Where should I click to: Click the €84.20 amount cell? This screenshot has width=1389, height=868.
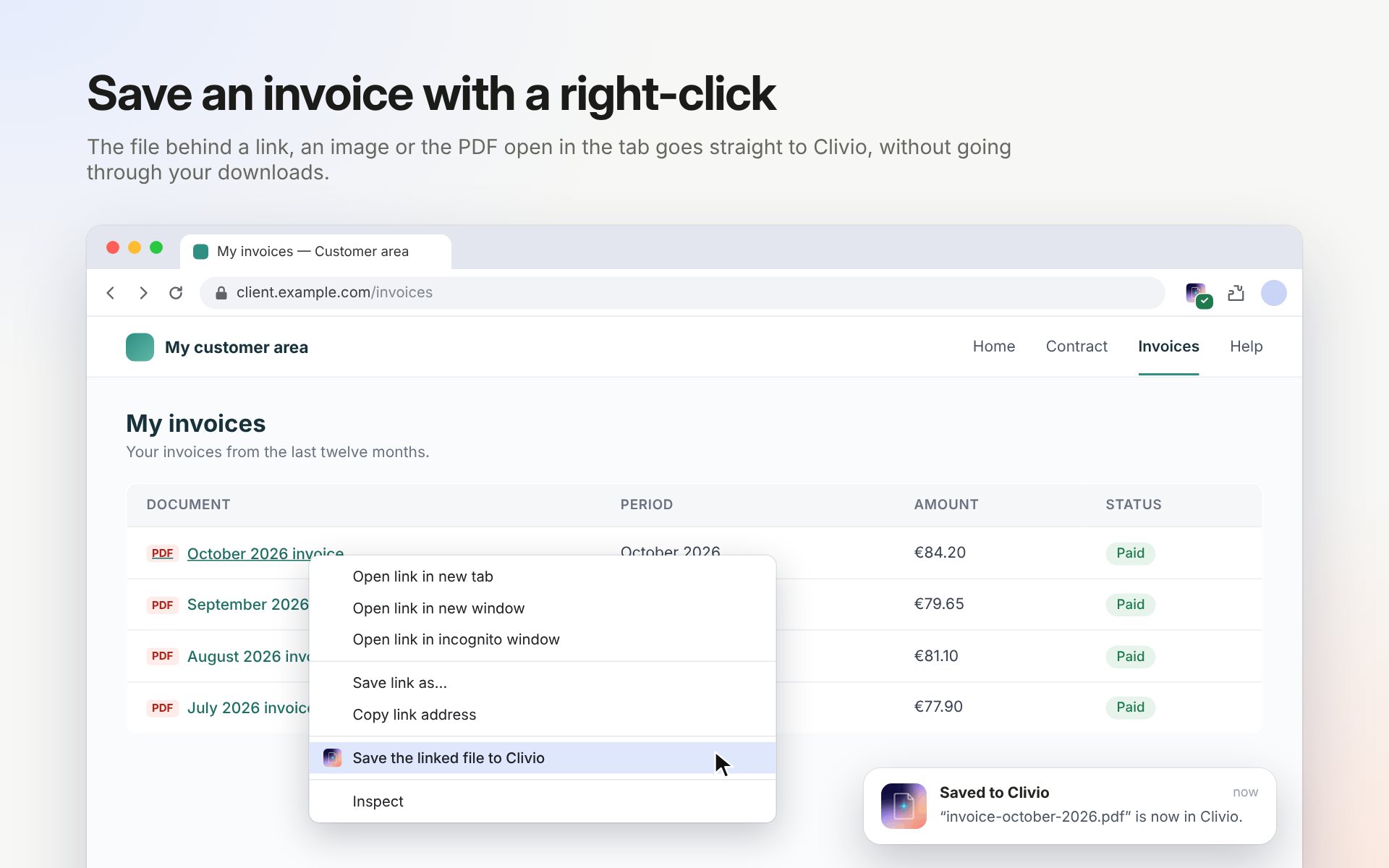click(940, 553)
